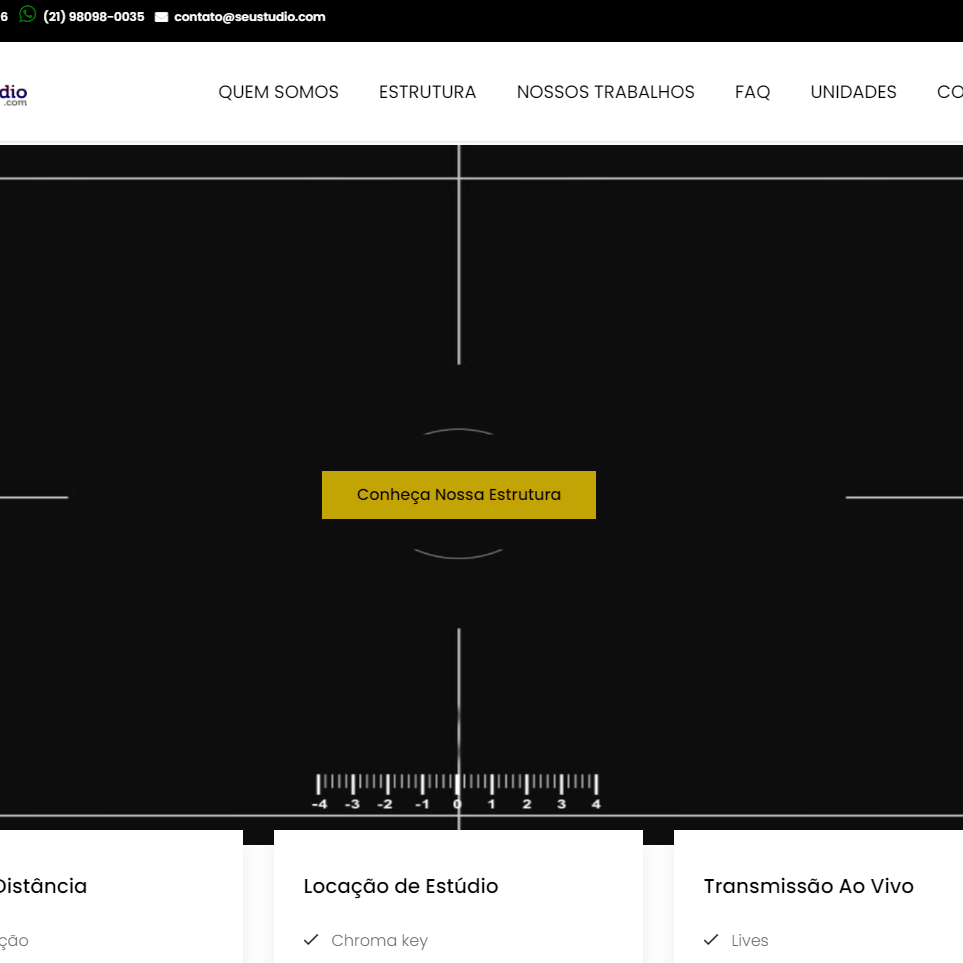The height and width of the screenshot is (963, 963).
Task: Click the Distância card heading
Action: [x=42, y=886]
